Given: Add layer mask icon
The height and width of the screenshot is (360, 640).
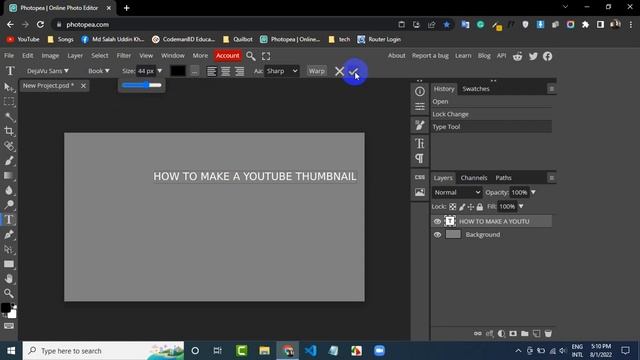Looking at the screenshot, I should 513,333.
